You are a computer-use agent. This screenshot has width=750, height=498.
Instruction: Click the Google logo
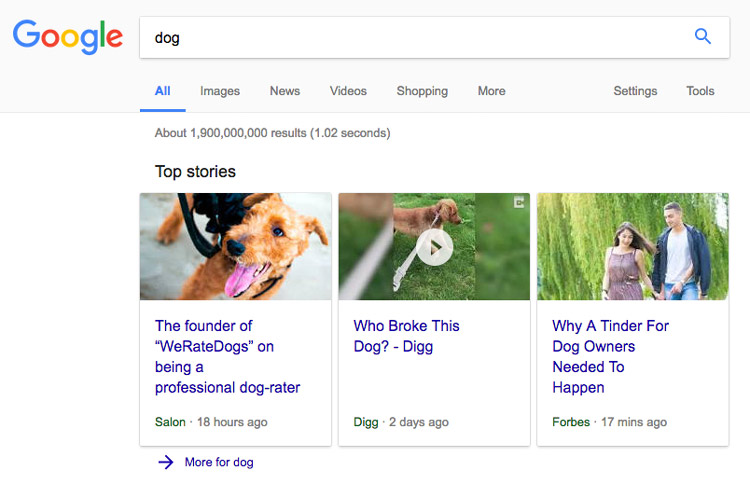point(67,37)
